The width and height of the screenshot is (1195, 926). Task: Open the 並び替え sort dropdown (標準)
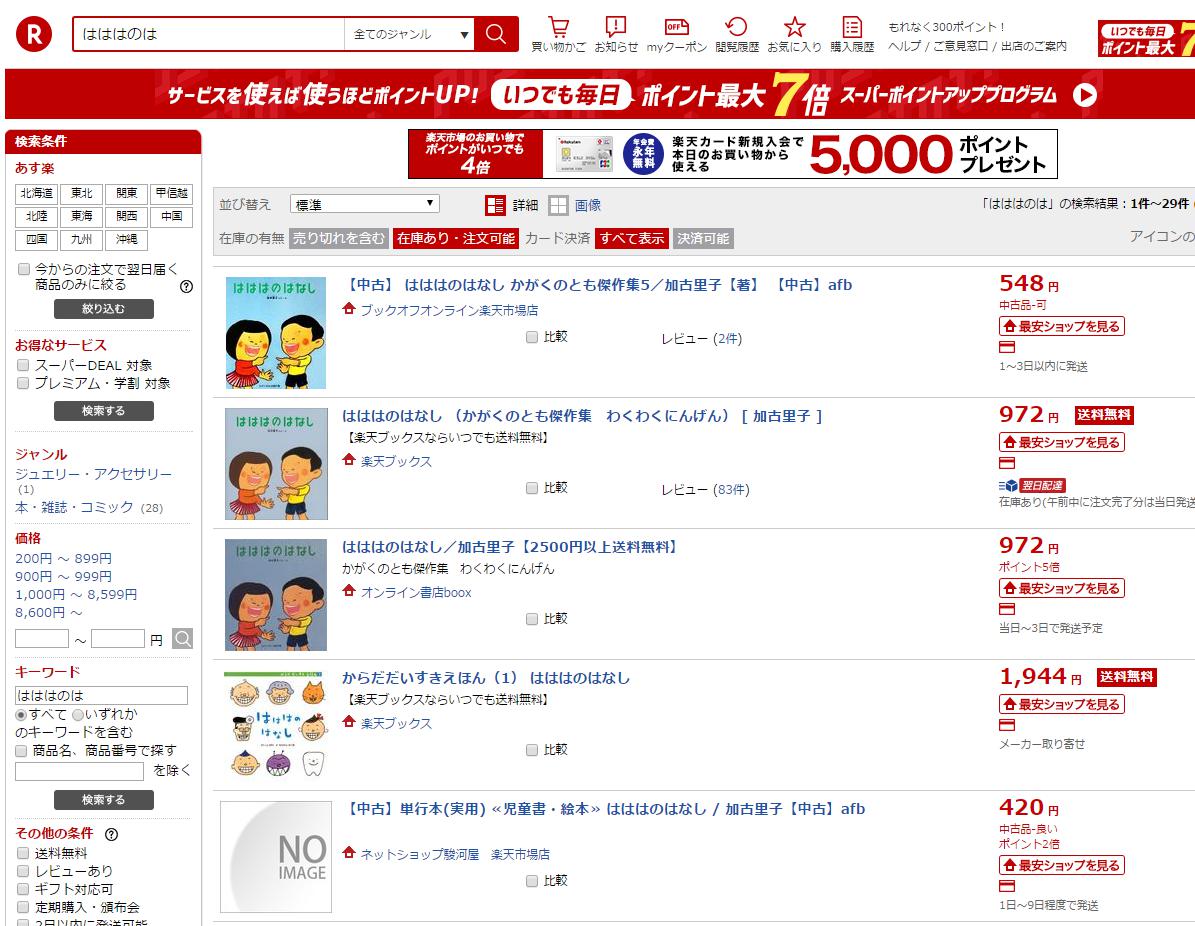click(364, 204)
